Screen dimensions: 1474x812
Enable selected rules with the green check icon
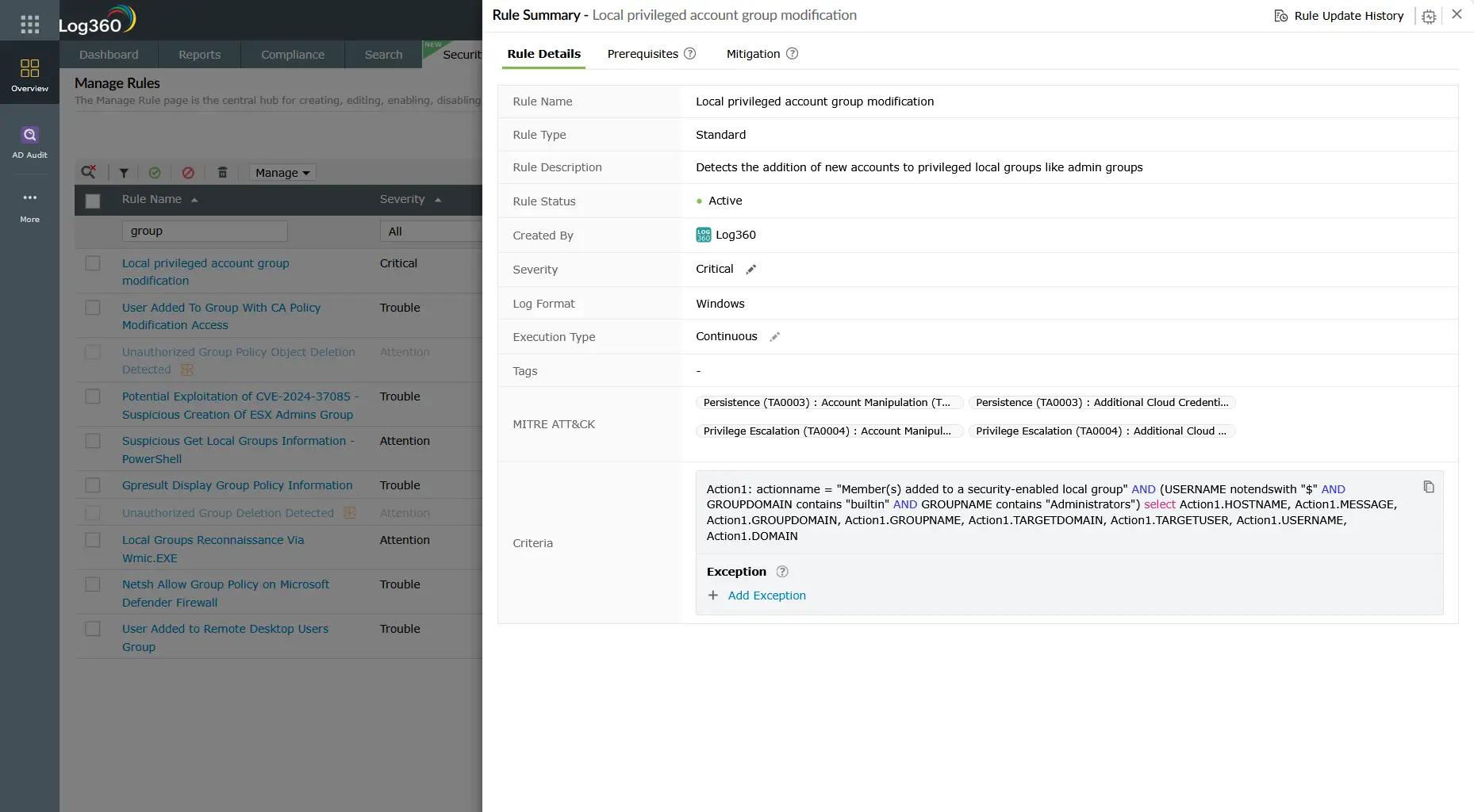tap(155, 172)
